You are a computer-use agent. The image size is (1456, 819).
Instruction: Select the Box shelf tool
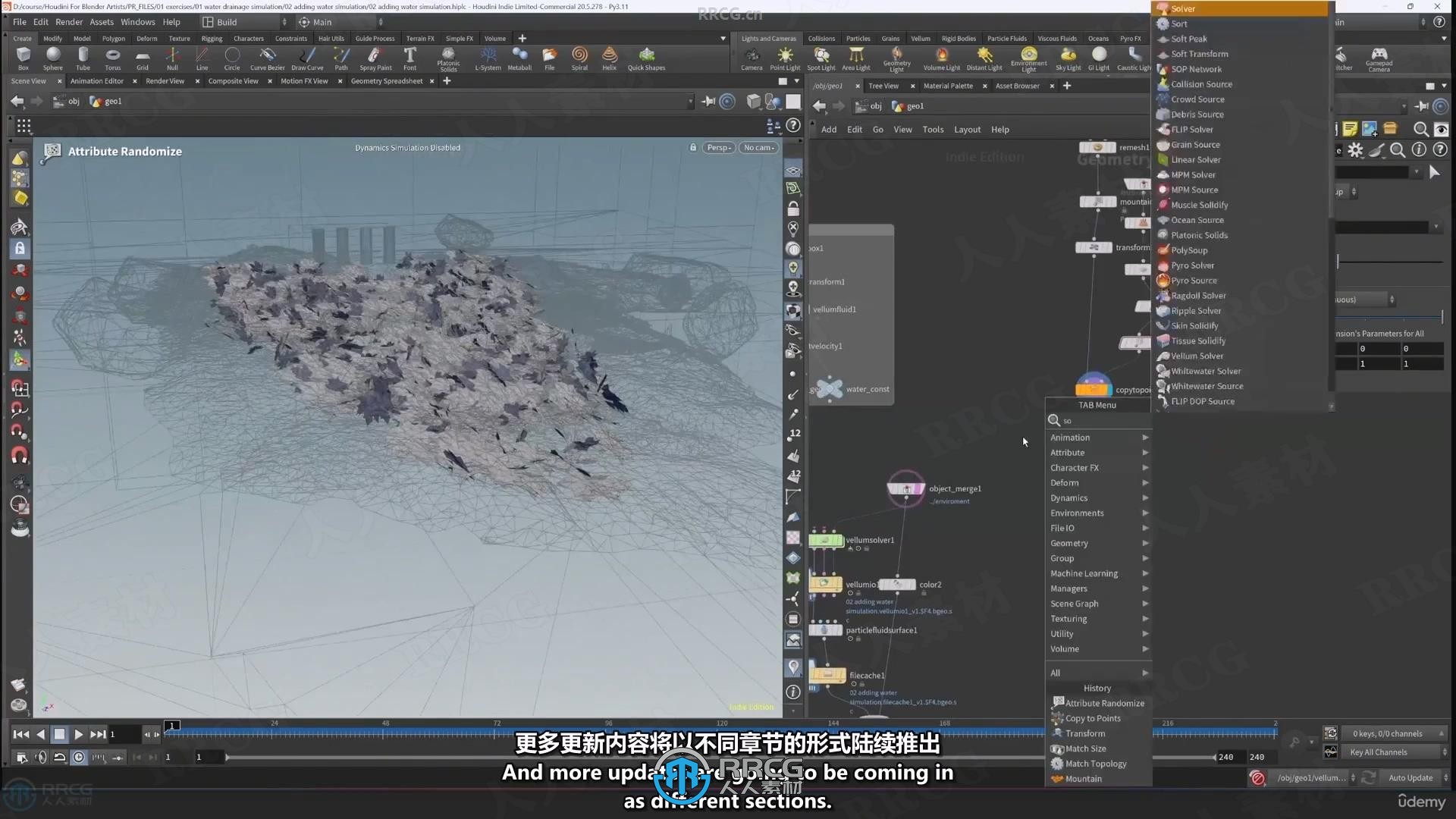pos(24,58)
